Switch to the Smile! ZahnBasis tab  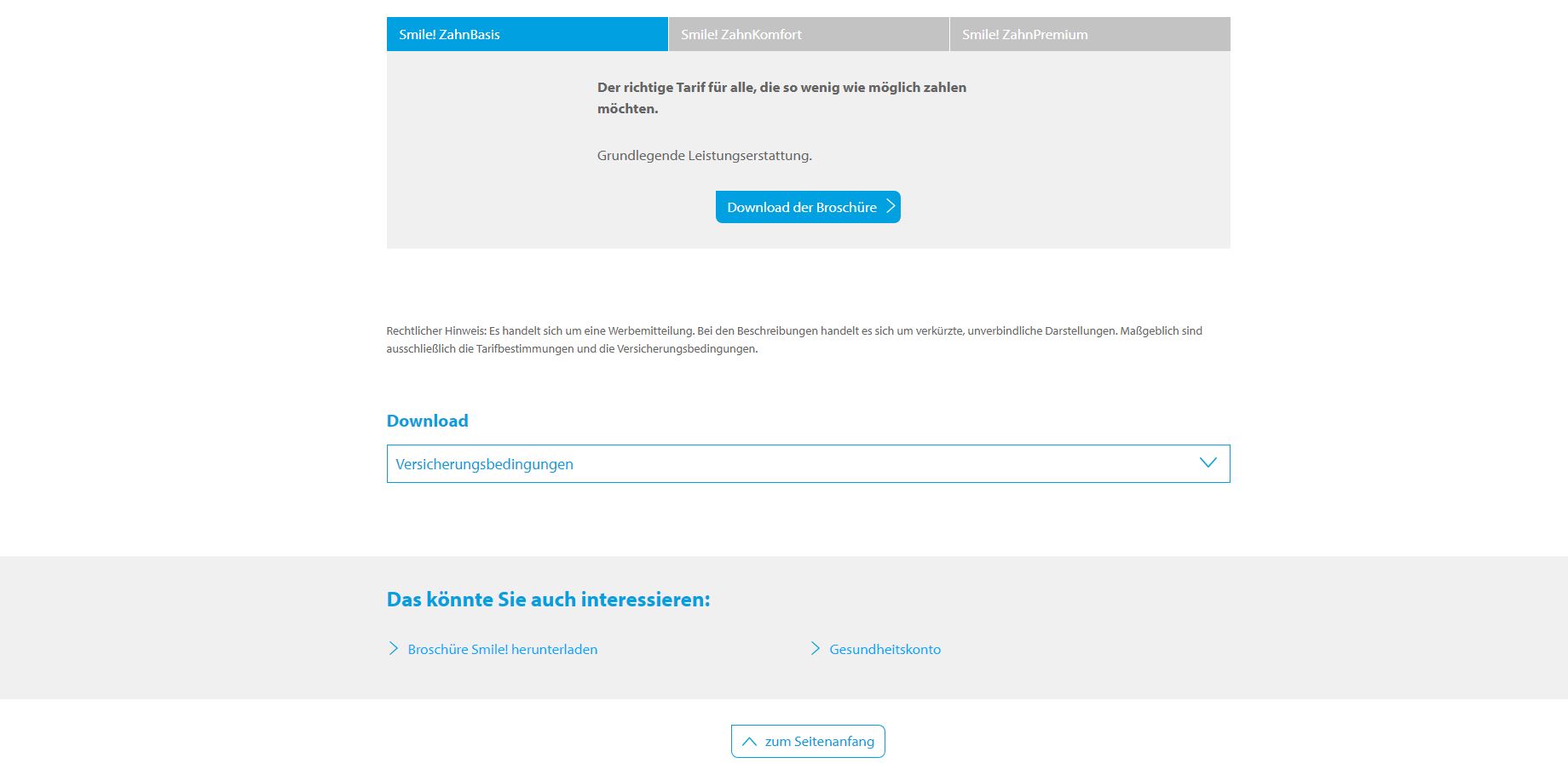[527, 34]
